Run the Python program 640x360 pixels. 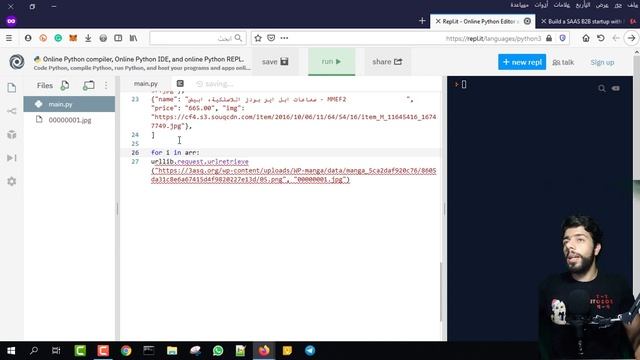point(331,62)
